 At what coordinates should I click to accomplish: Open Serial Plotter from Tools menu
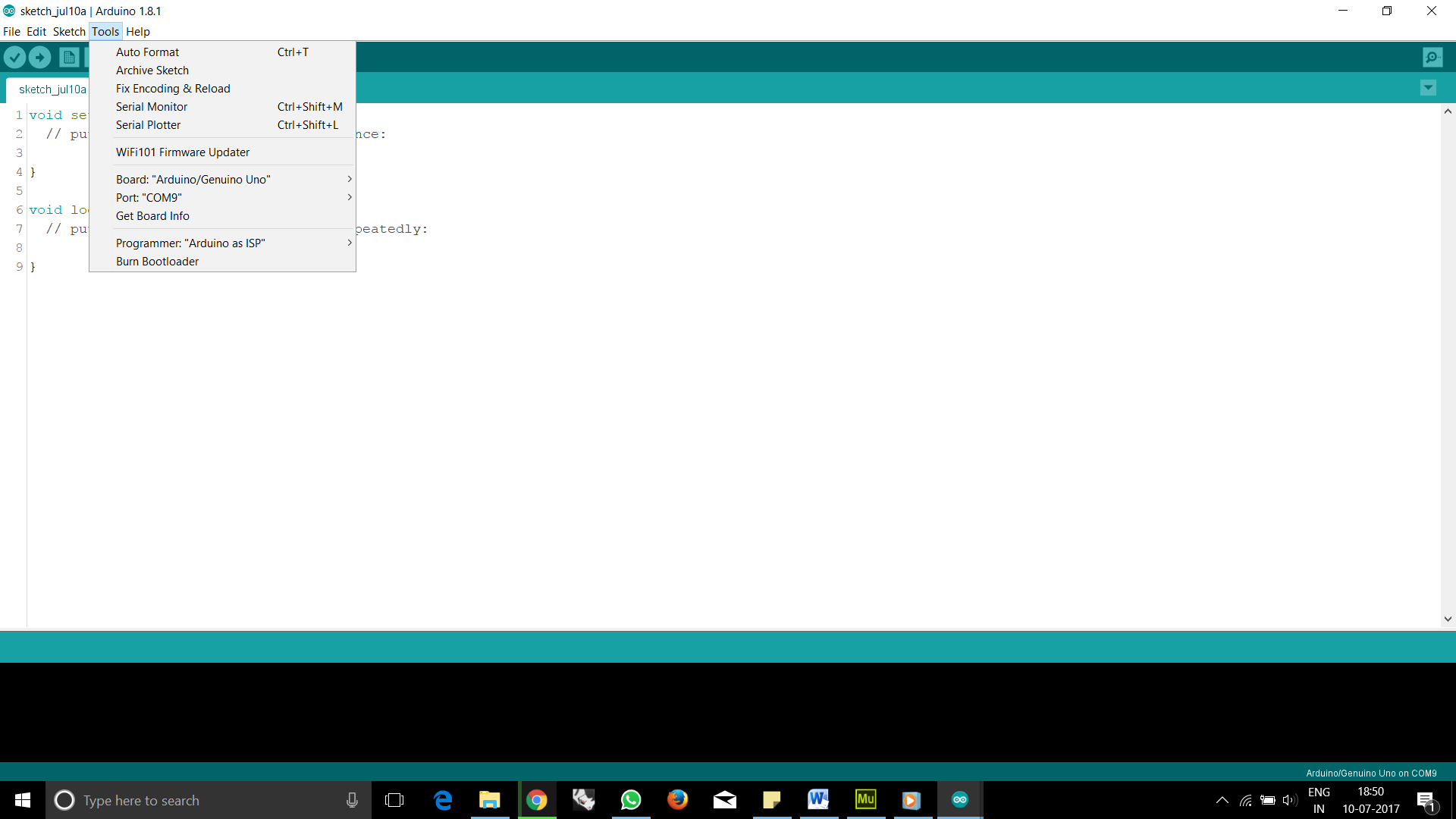[222, 125]
